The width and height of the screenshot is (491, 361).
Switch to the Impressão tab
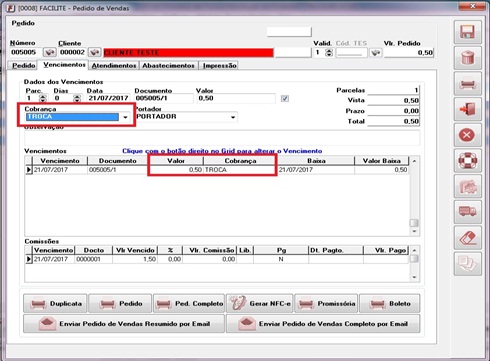(x=220, y=66)
